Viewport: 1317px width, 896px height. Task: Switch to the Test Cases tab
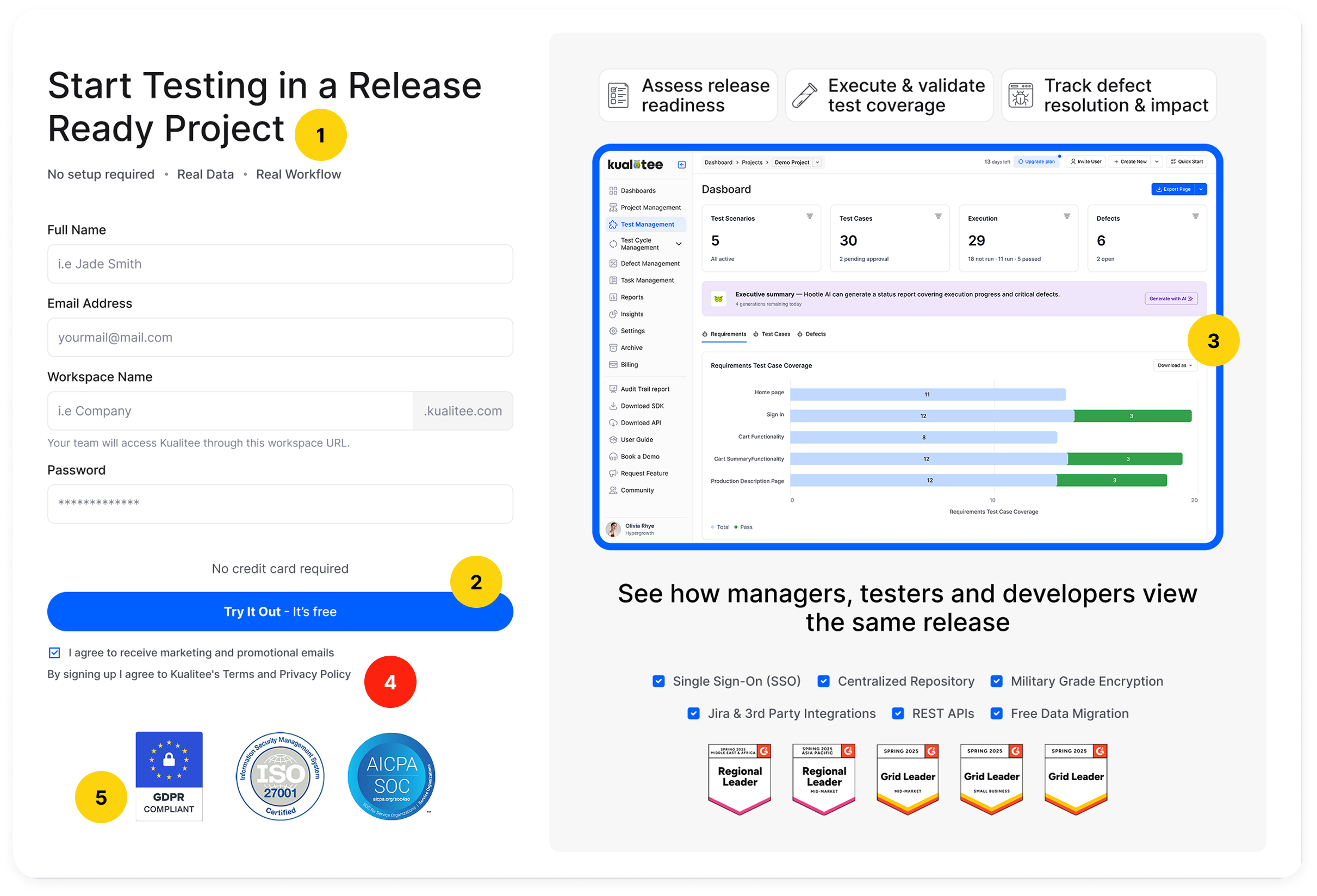click(771, 334)
